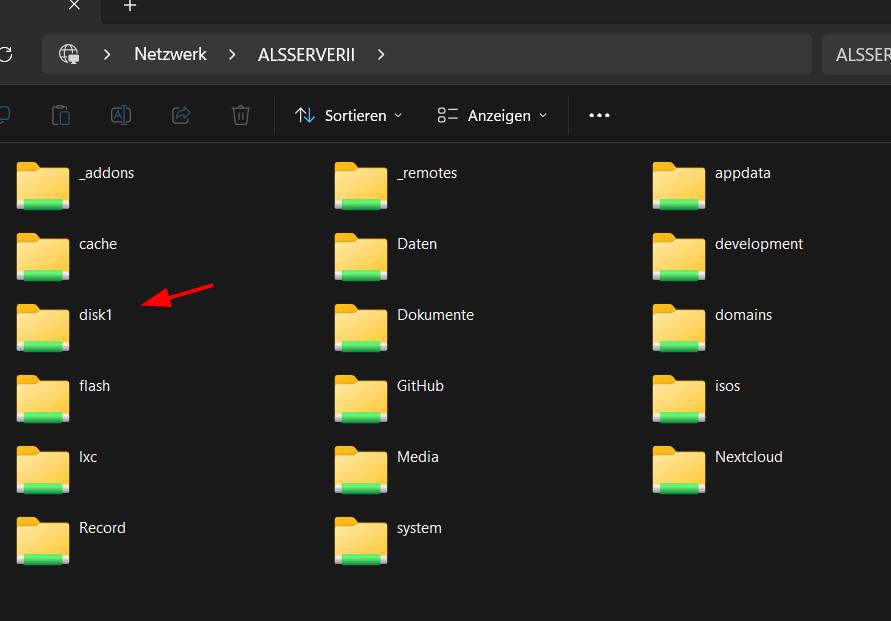Navigate to ALSSERVERII breadcrumb

pyautogui.click(x=306, y=55)
